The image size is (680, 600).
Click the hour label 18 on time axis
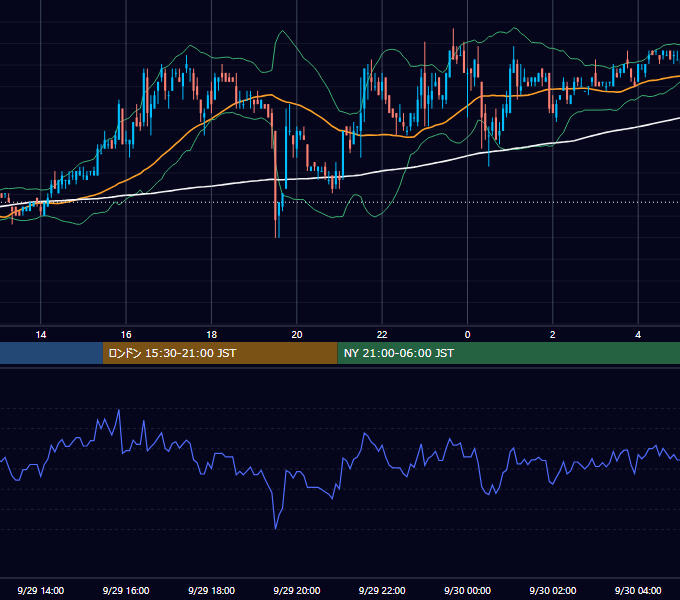tap(211, 335)
